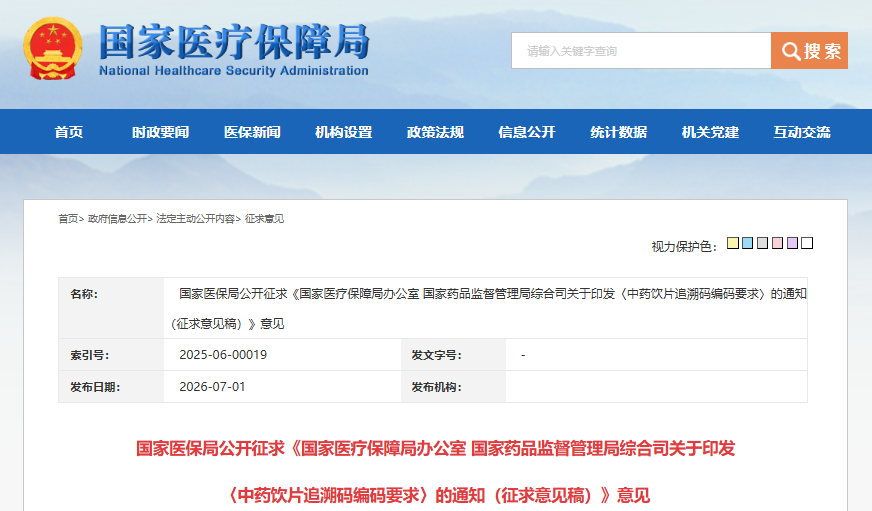Click 法定主动公开内容 breadcrumb link
872x511 pixels.
[195, 219]
